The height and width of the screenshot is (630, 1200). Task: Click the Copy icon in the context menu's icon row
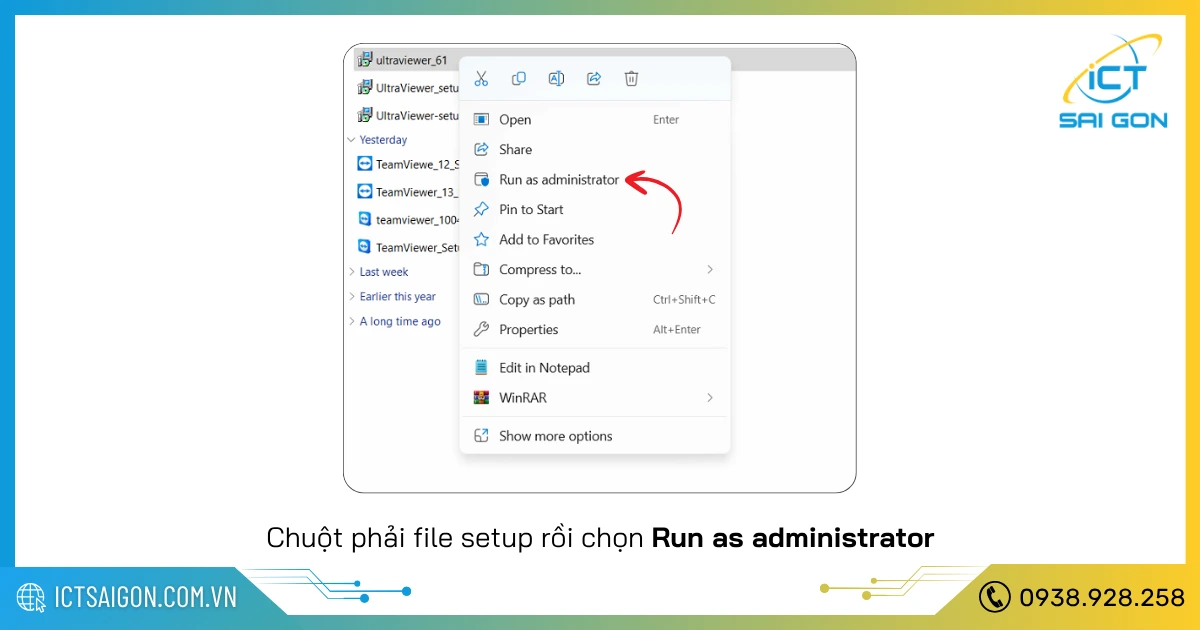click(519, 78)
